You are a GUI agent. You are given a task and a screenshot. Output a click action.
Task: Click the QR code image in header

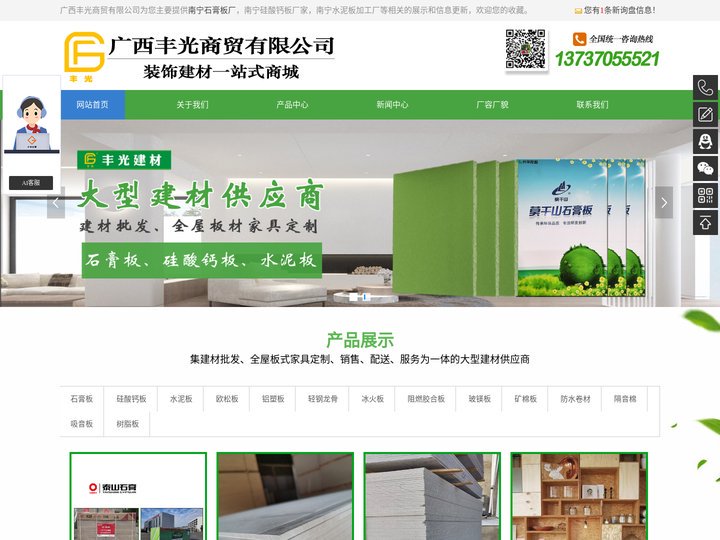click(x=525, y=49)
